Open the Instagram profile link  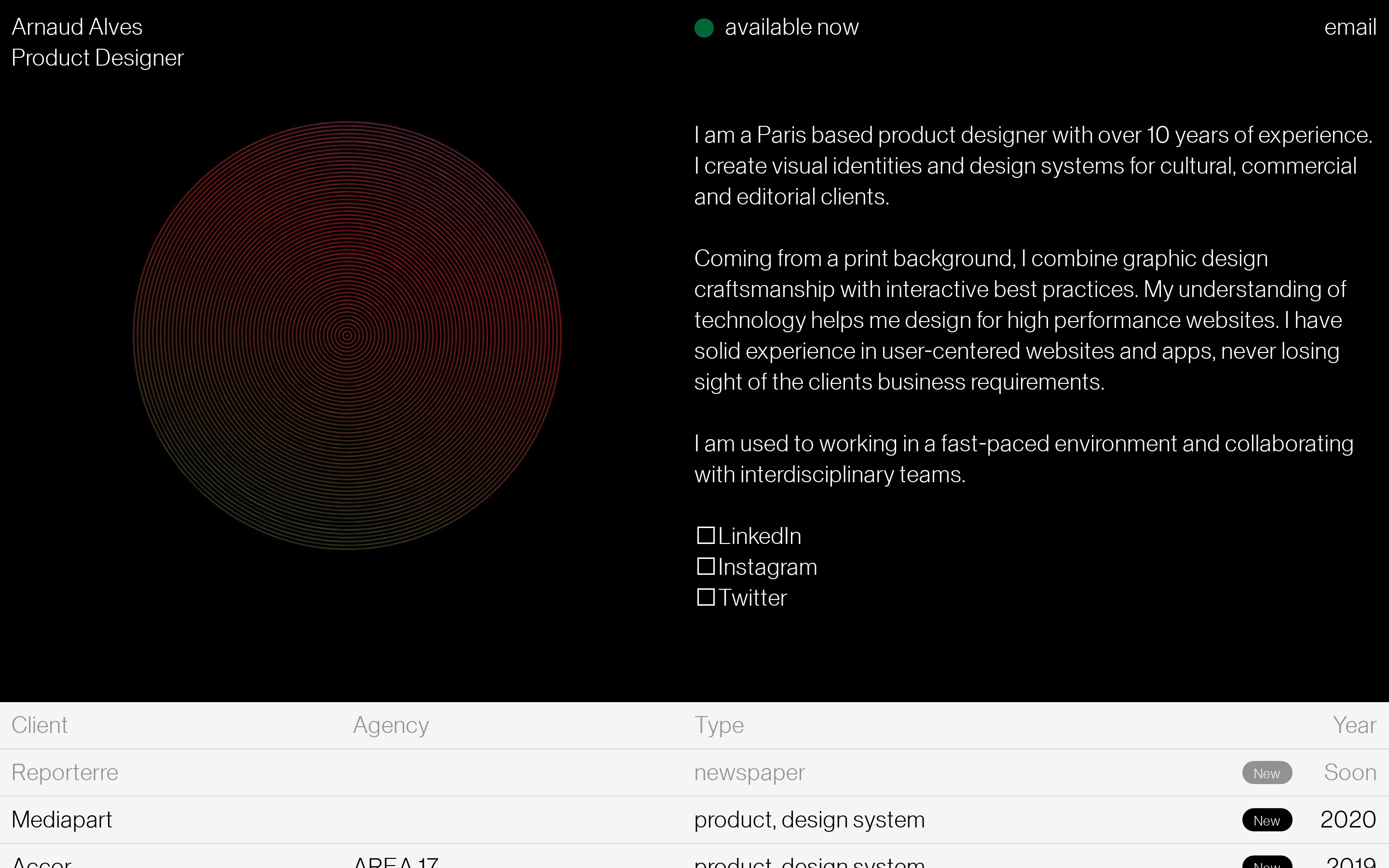767,567
